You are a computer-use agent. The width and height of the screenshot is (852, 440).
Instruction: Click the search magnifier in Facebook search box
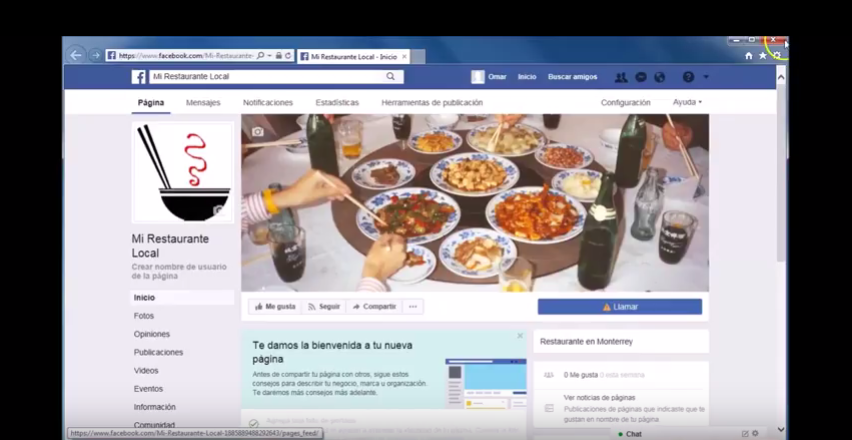pyautogui.click(x=391, y=77)
